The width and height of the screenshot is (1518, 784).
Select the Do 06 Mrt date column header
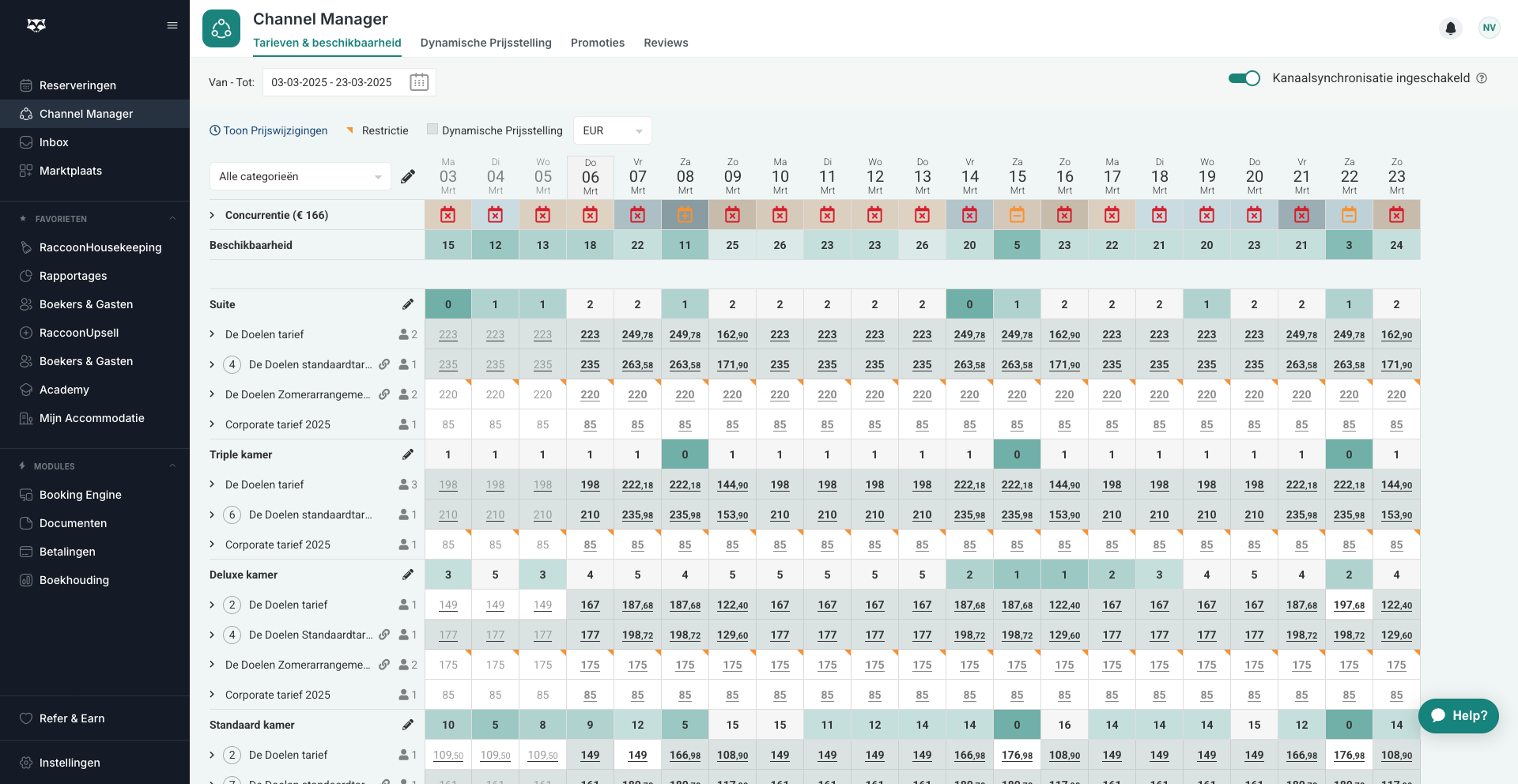[591, 177]
